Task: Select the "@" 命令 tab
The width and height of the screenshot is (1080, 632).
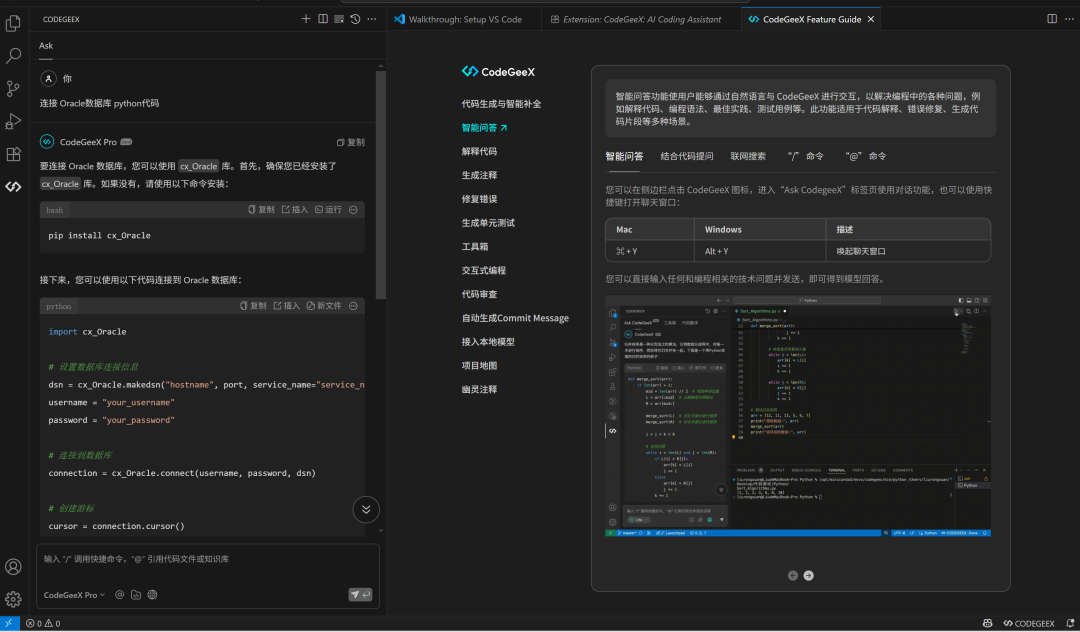Action: tap(866, 156)
